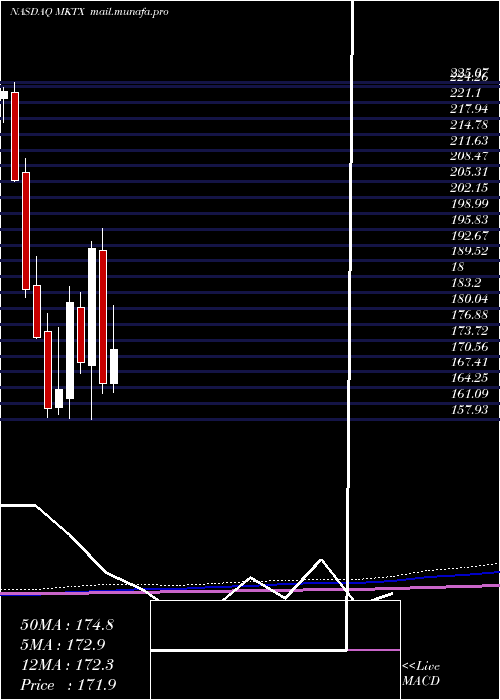
Task: Select the 214.78 price level label
Action: 470,125
